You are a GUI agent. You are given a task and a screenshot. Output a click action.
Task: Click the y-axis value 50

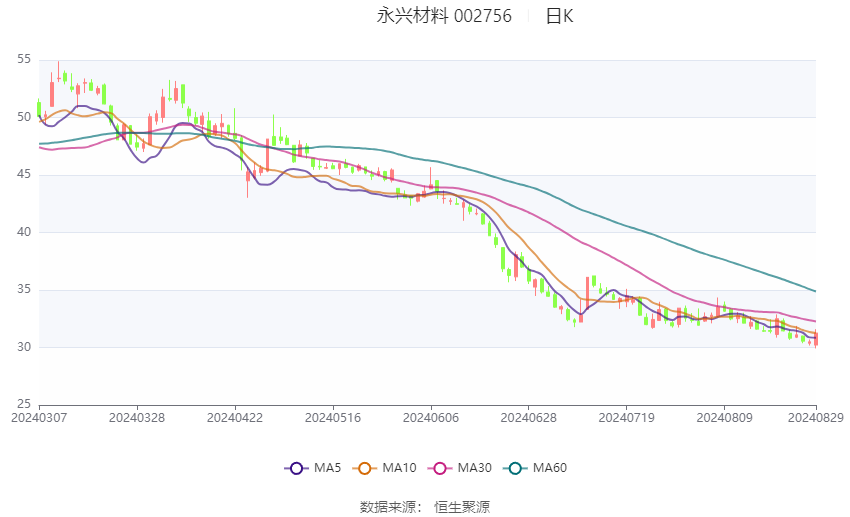24,117
